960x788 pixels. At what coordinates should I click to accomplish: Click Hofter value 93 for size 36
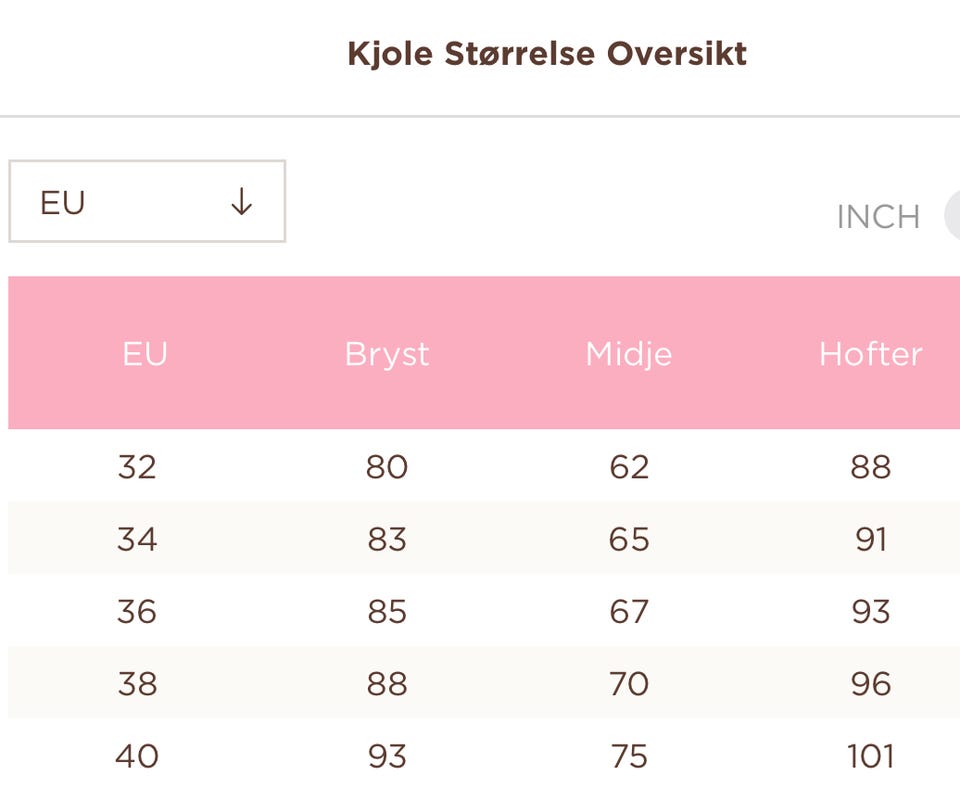[870, 611]
